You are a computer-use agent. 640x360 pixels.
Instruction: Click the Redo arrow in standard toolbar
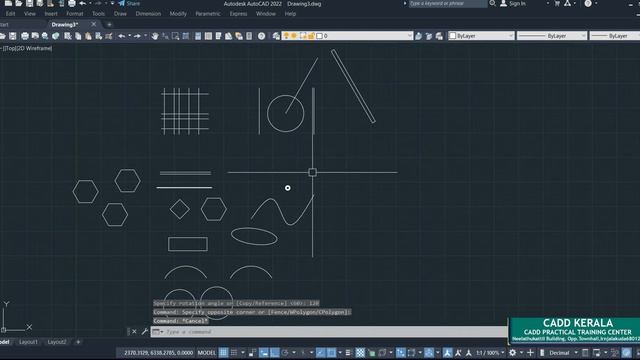tap(137, 36)
